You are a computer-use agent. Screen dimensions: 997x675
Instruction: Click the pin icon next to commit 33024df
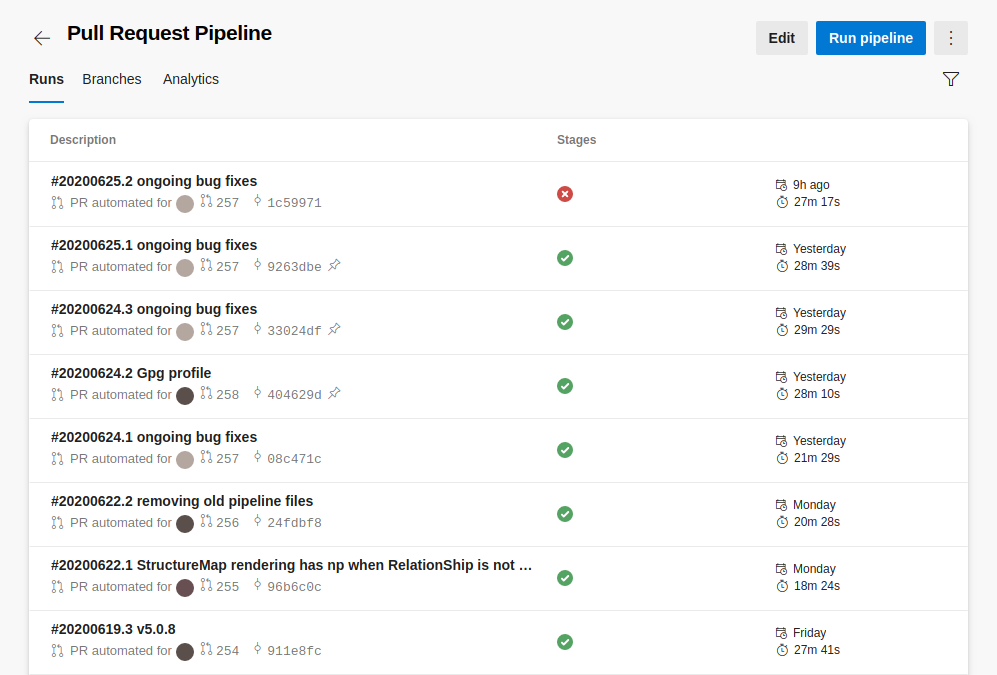click(x=334, y=329)
